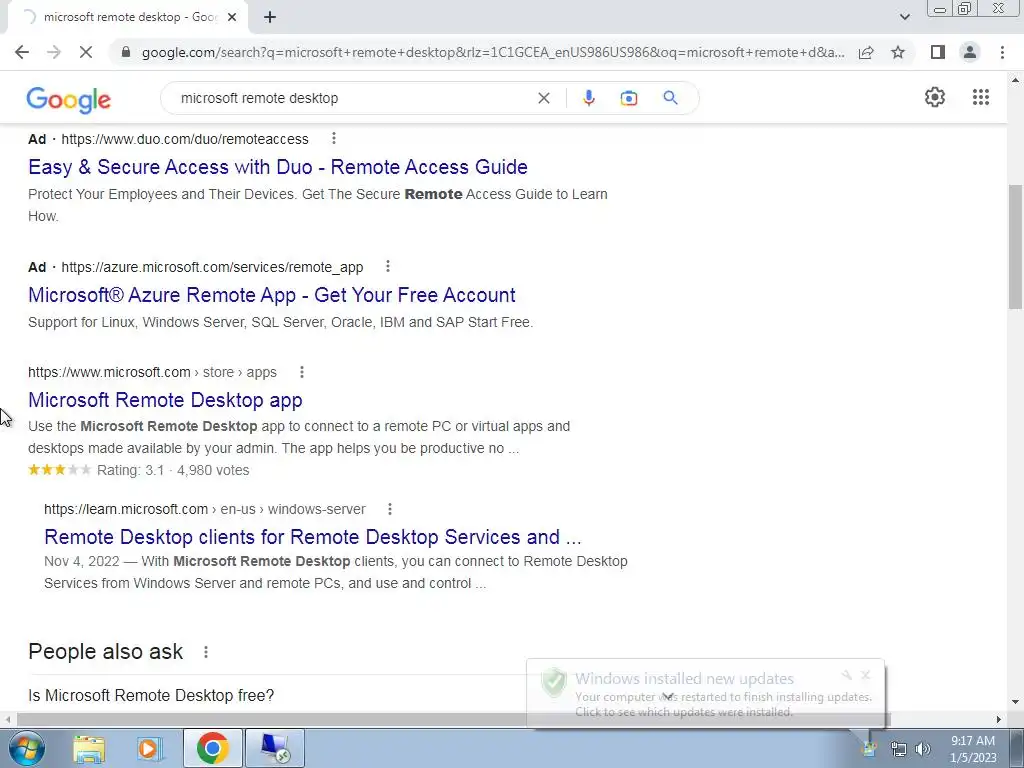
Task: Click the Chrome taskbar icon
Action: [213, 748]
